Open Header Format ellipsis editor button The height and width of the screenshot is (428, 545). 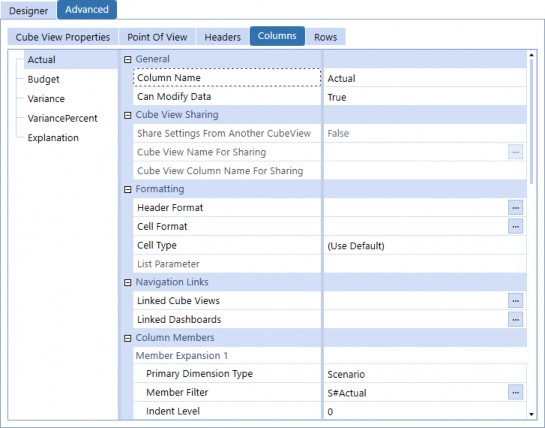pyautogui.click(x=515, y=208)
